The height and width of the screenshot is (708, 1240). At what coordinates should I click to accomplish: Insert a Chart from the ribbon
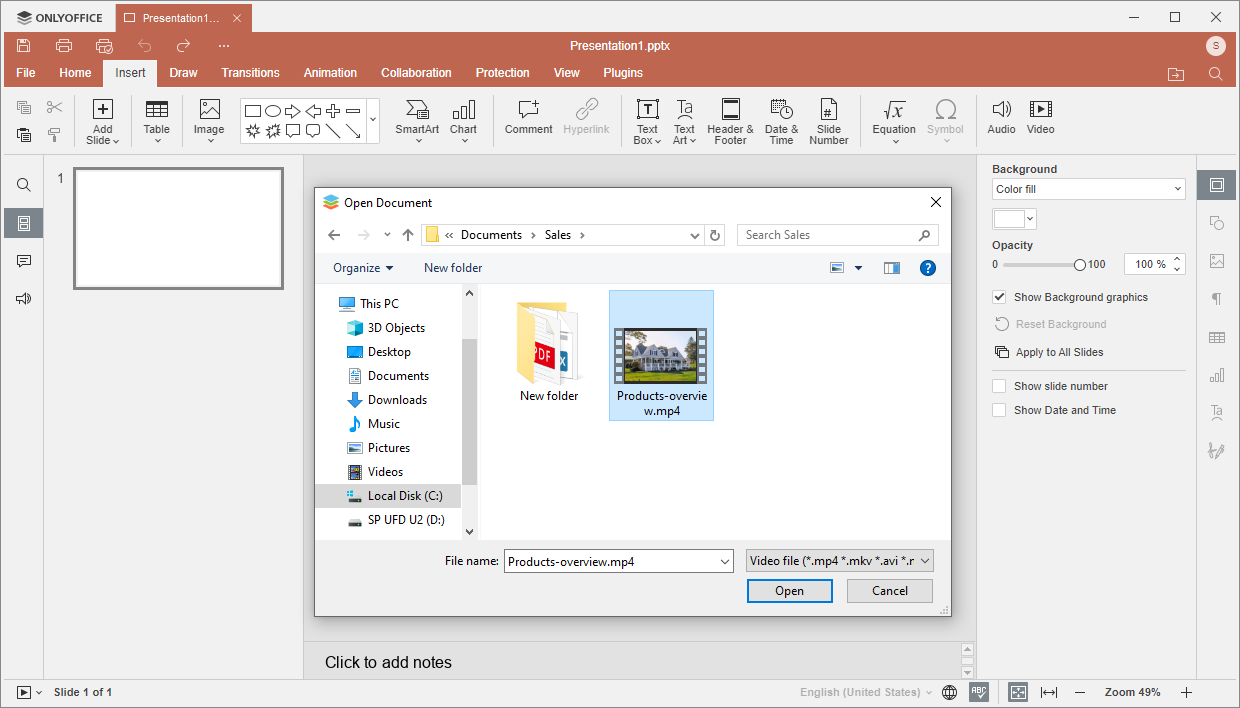pos(463,110)
